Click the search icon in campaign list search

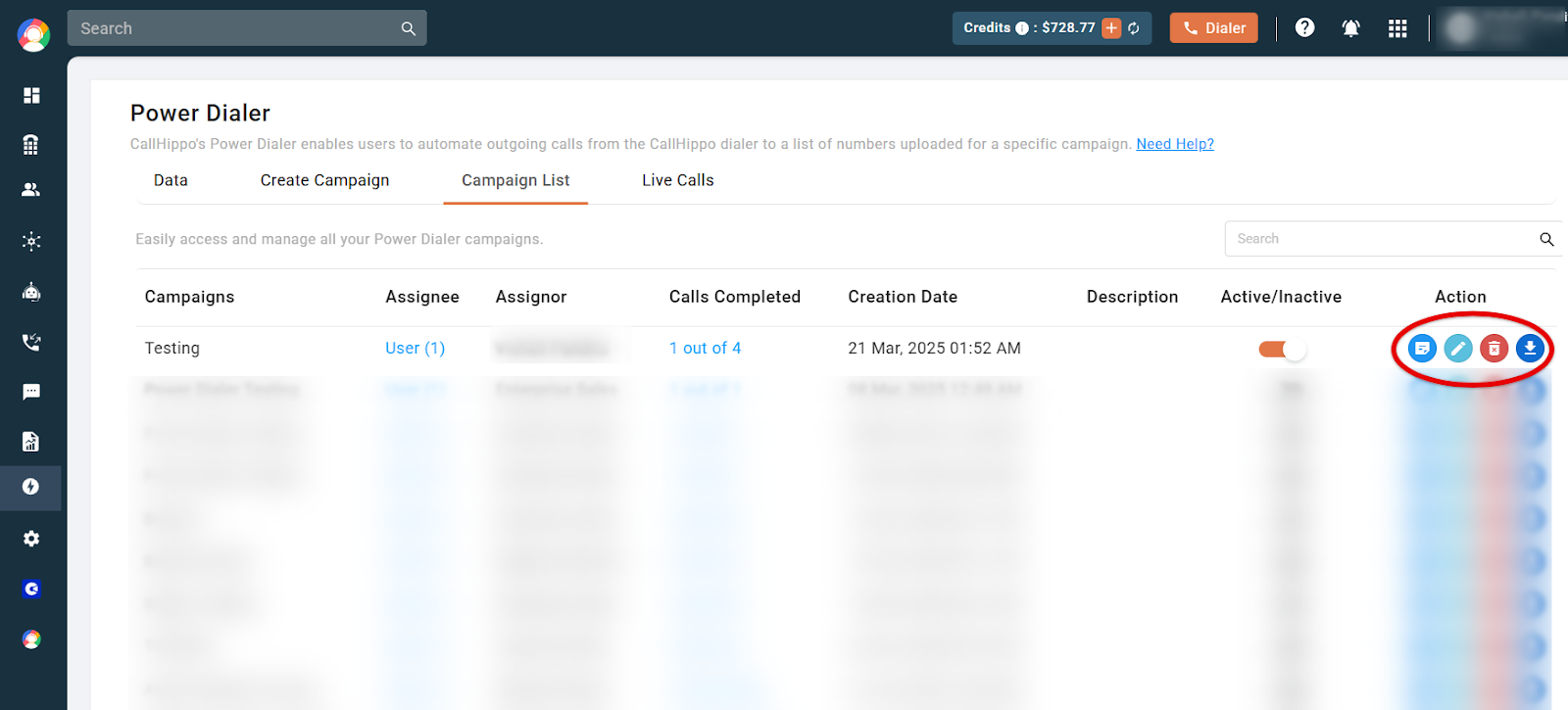[x=1546, y=239]
